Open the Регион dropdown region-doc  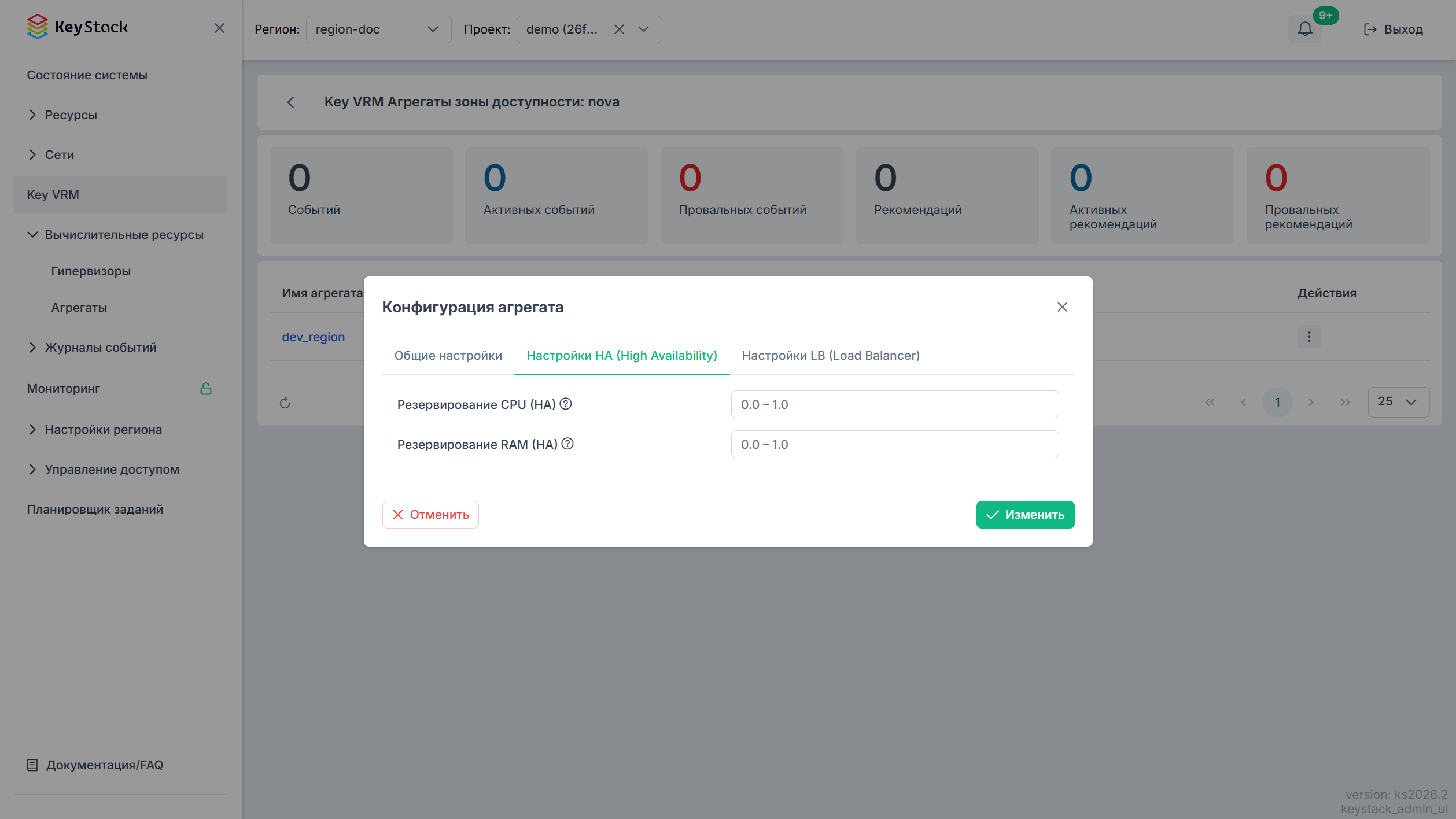click(x=378, y=29)
